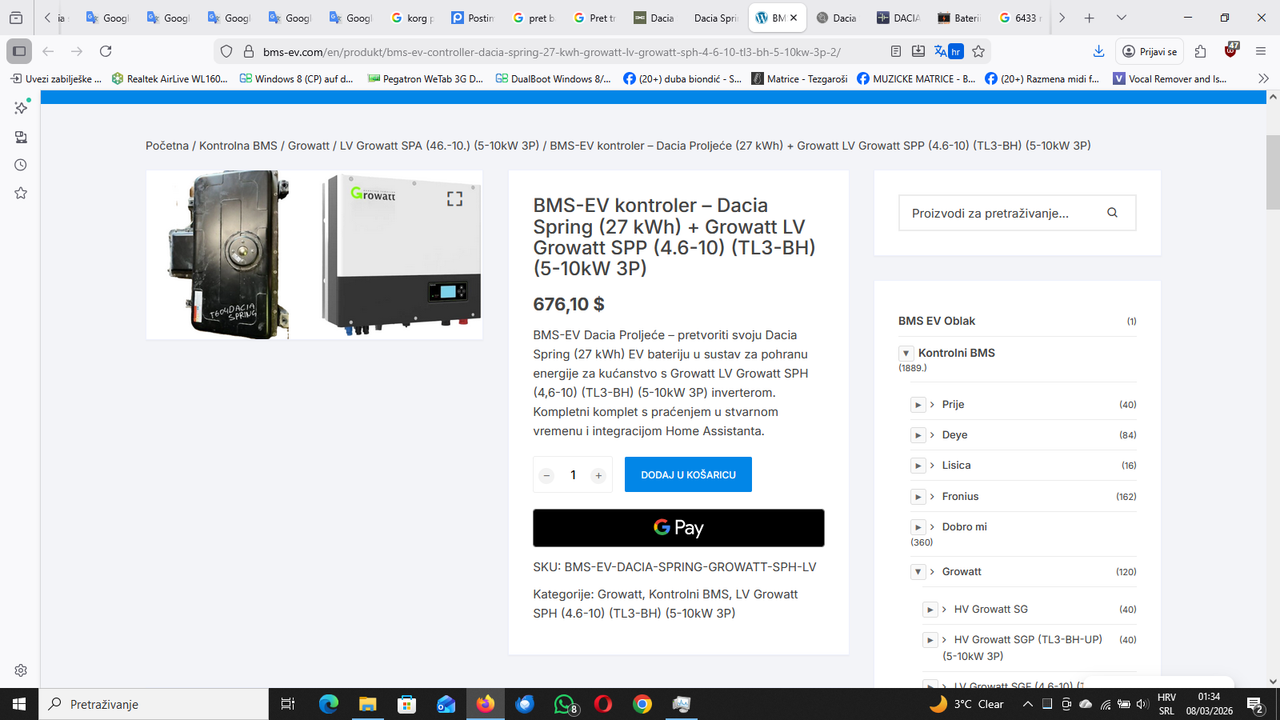Screen dimensions: 1280x720
Task: Toggle reader view in address bar
Action: pos(896,51)
